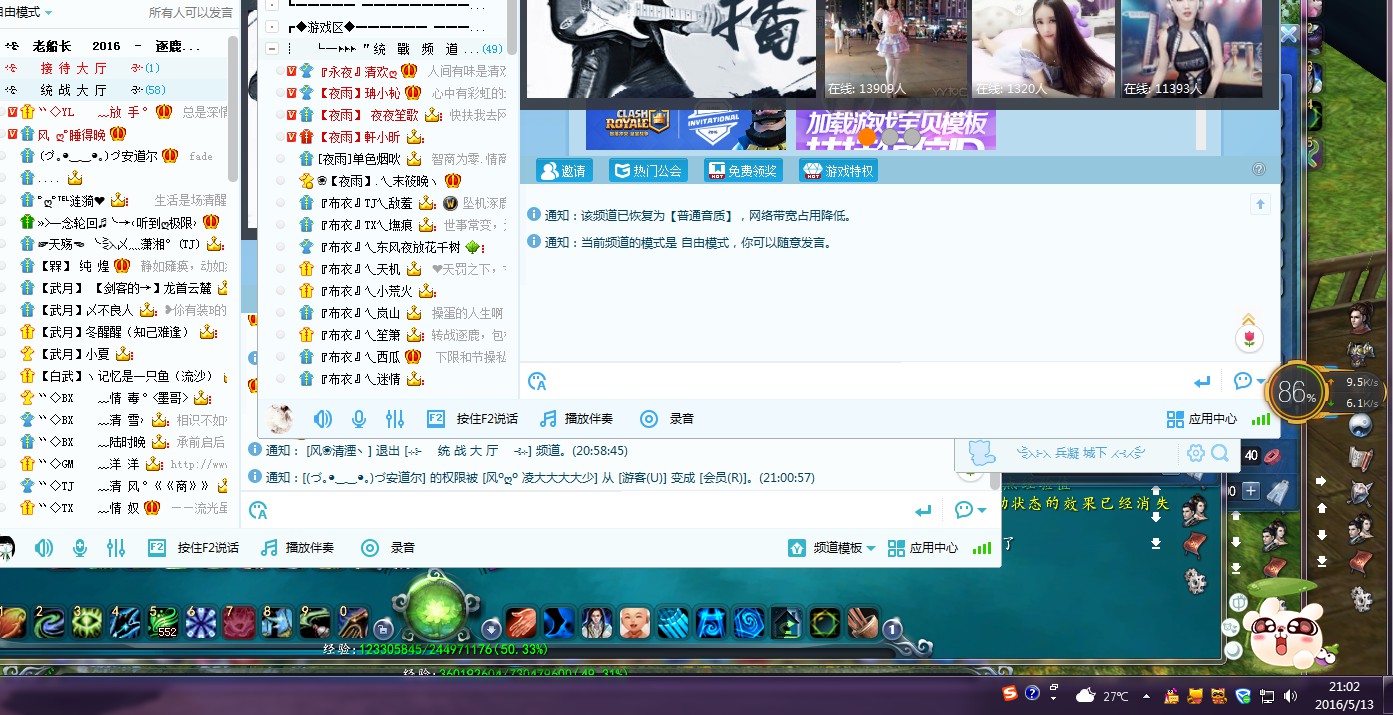Image resolution: width=1393 pixels, height=715 pixels.
Task: Mute the speaker beside 按住F2说话 in the back YY window
Action: (x=44, y=548)
